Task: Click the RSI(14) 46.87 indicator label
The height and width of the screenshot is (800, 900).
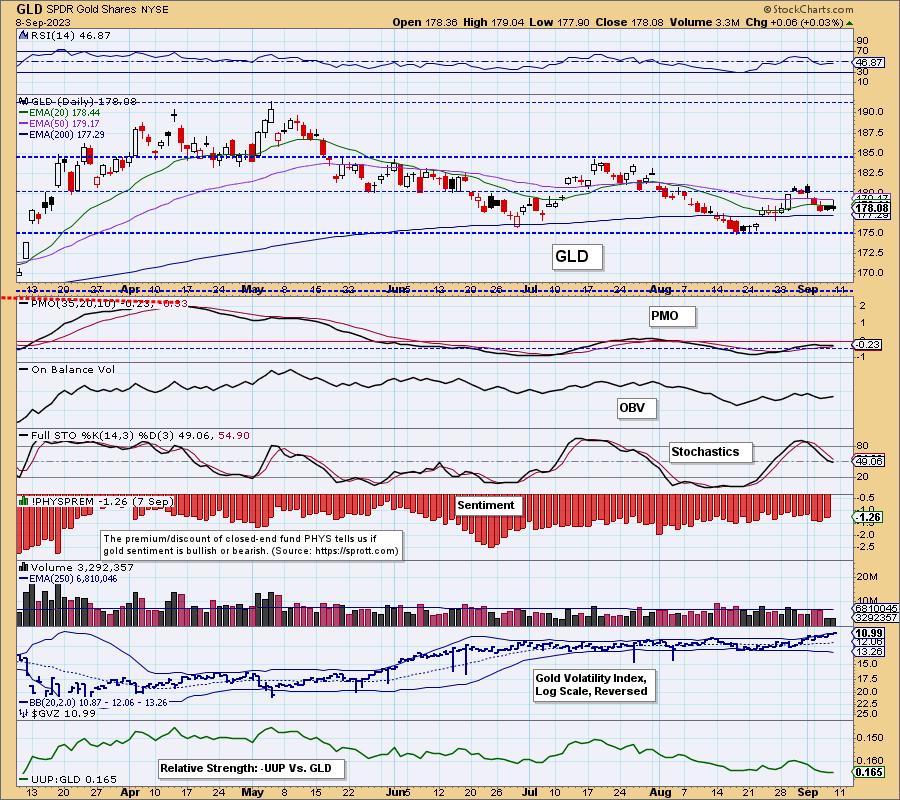Action: tap(71, 35)
